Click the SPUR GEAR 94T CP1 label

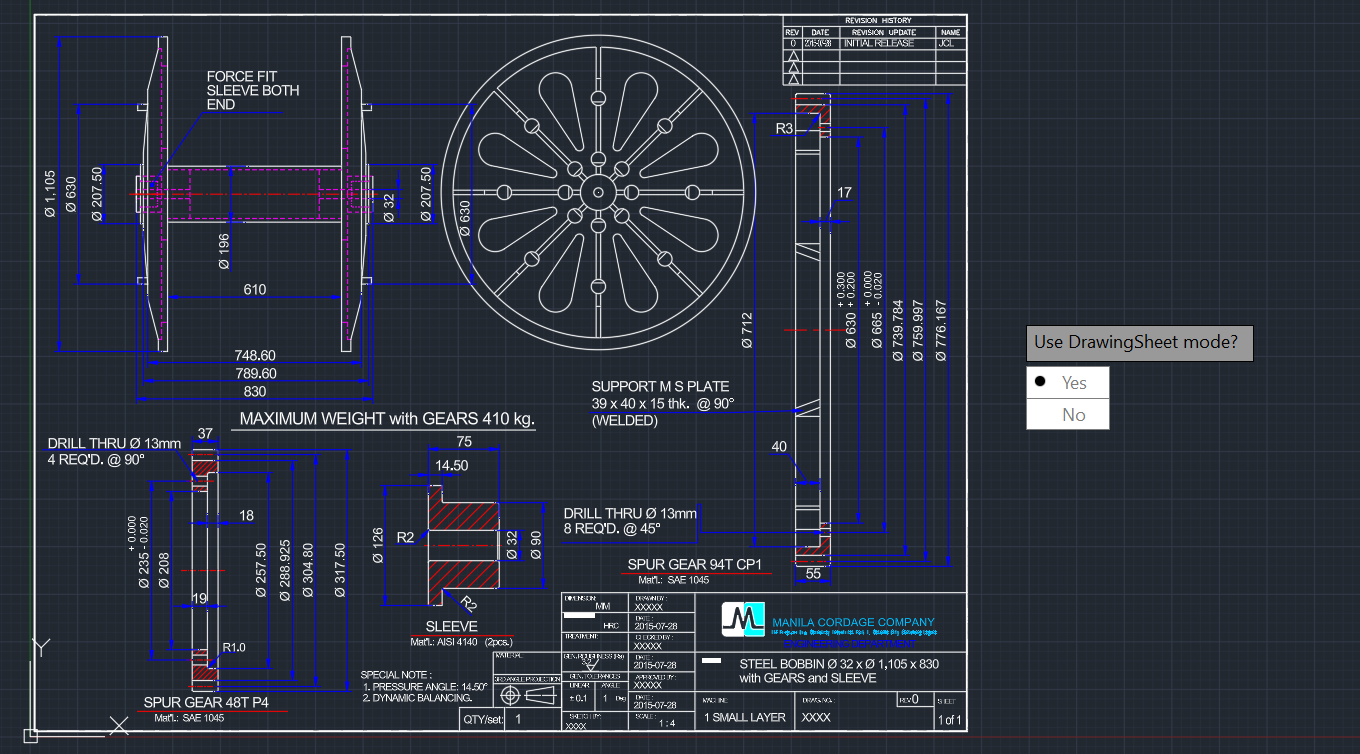coord(694,565)
